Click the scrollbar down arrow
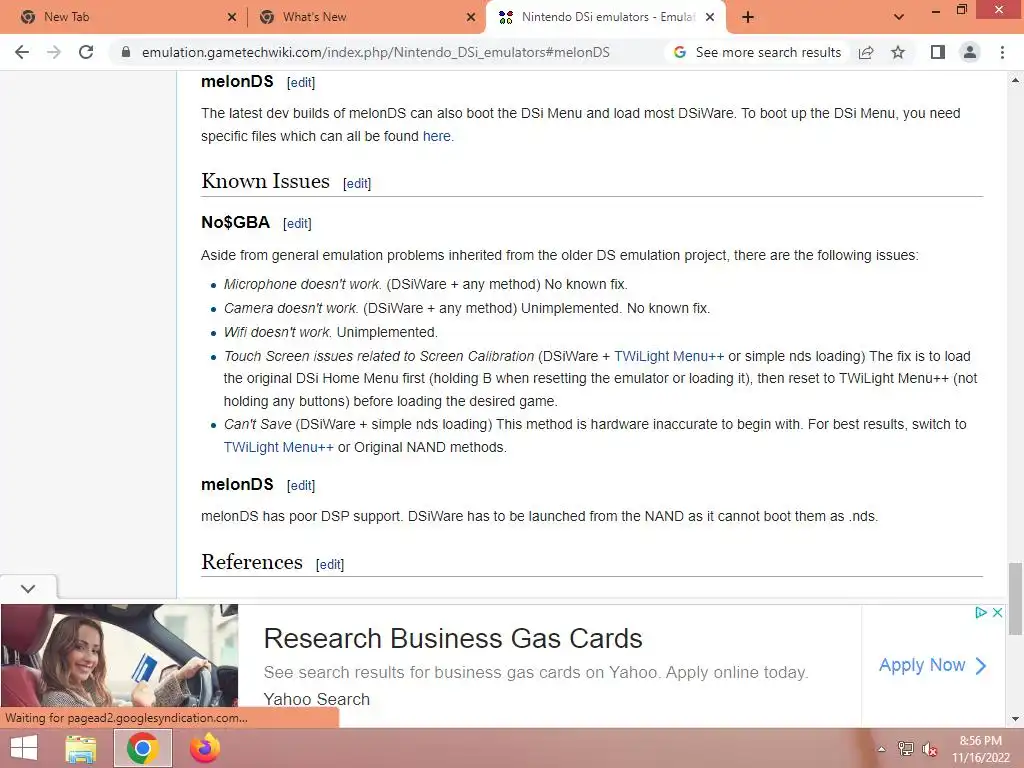Image resolution: width=1024 pixels, height=768 pixels. [1015, 718]
